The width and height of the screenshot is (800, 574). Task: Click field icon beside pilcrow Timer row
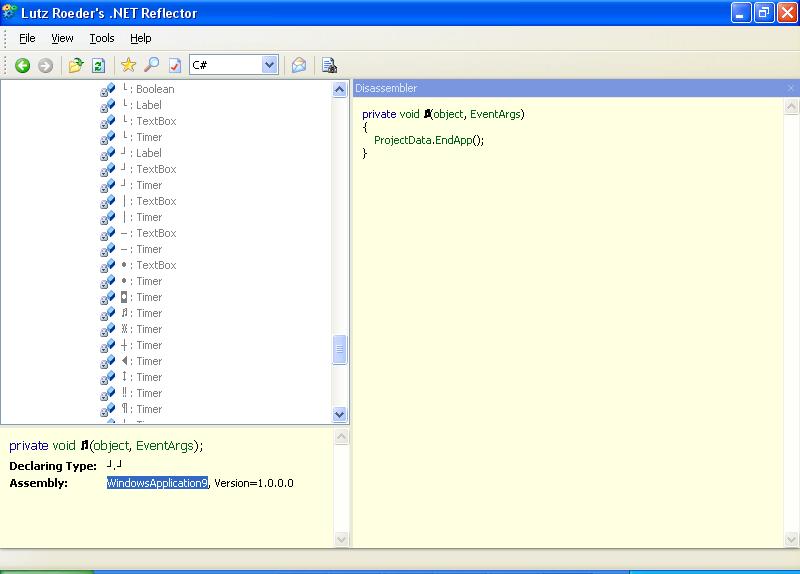pyautogui.click(x=108, y=410)
